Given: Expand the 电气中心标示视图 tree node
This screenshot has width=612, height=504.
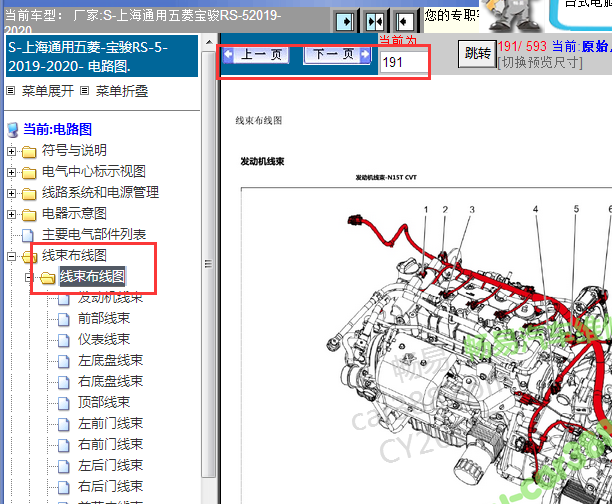Looking at the screenshot, I should [11, 172].
